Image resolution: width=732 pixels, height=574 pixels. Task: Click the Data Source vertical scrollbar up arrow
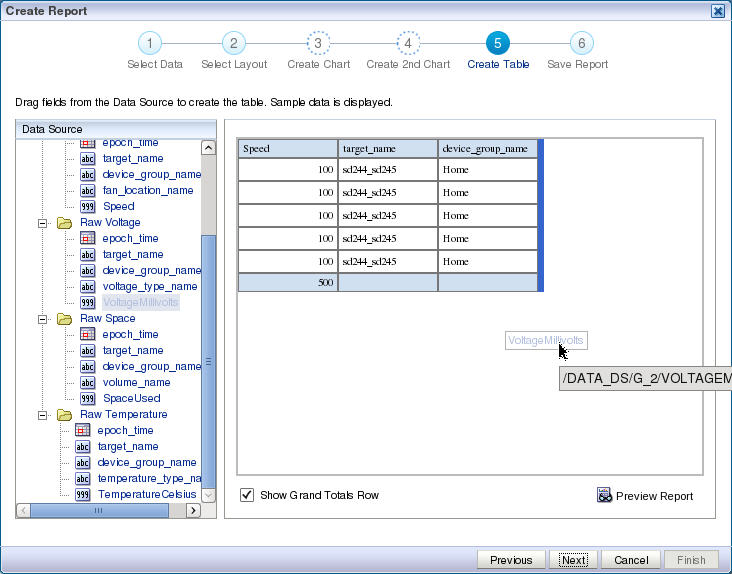pyautogui.click(x=208, y=148)
